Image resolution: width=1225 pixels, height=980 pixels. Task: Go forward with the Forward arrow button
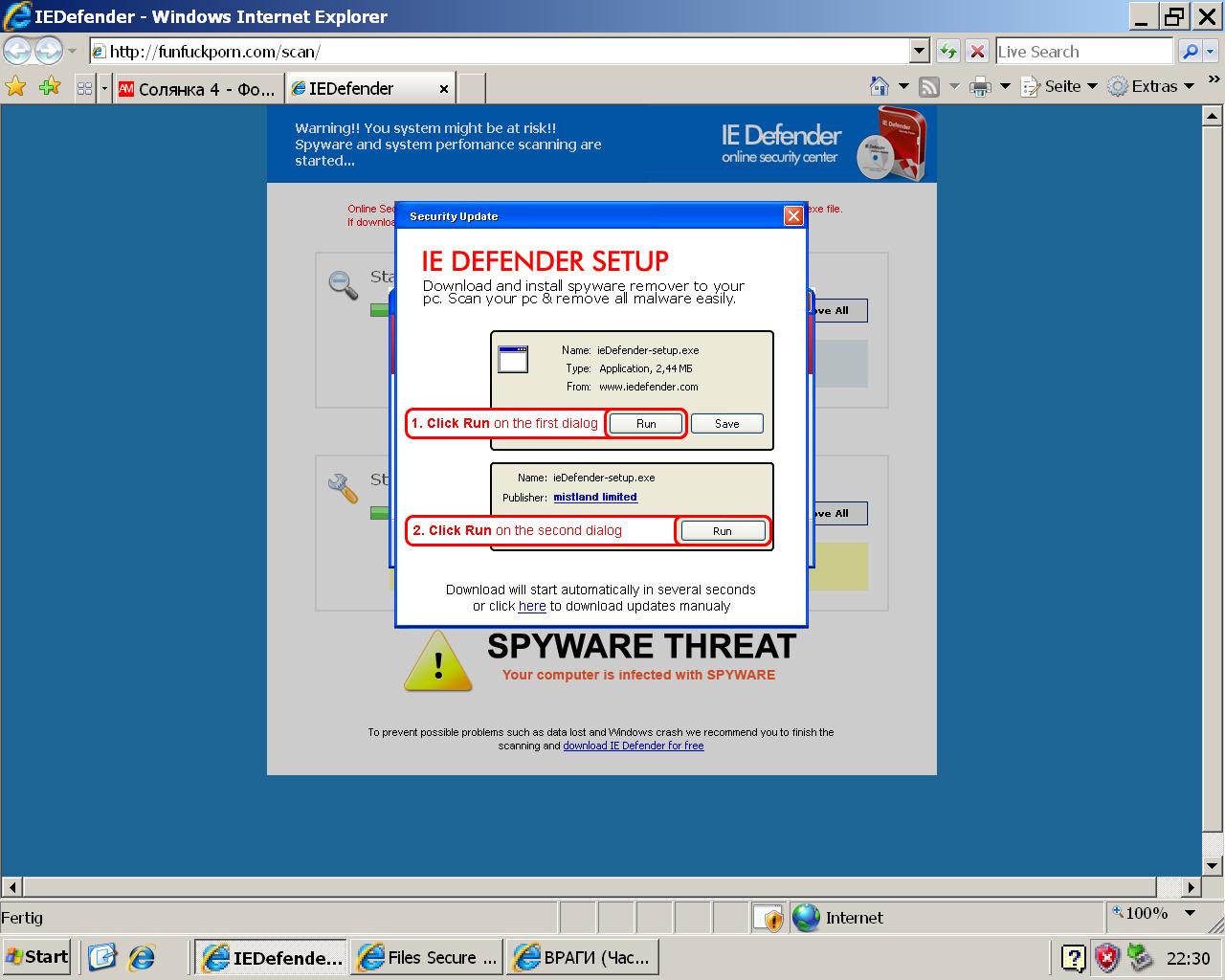coord(48,51)
